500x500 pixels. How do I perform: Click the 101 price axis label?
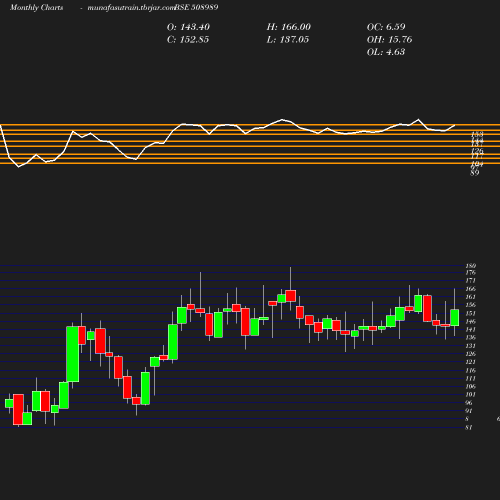pyautogui.click(x=470, y=394)
